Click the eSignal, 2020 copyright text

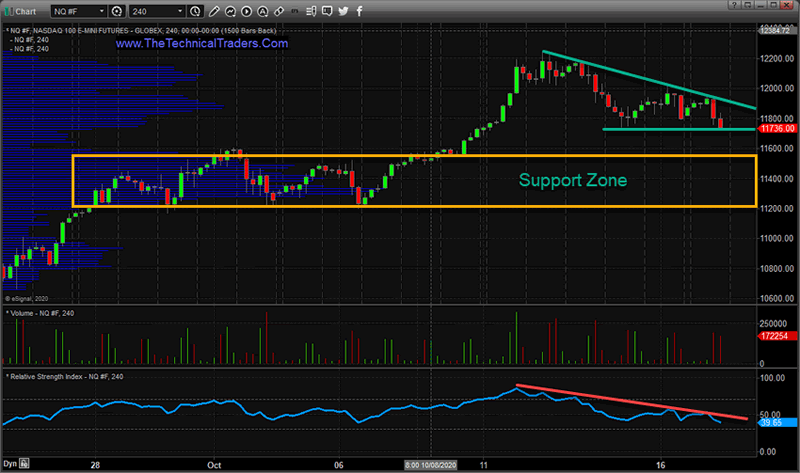(x=27, y=298)
